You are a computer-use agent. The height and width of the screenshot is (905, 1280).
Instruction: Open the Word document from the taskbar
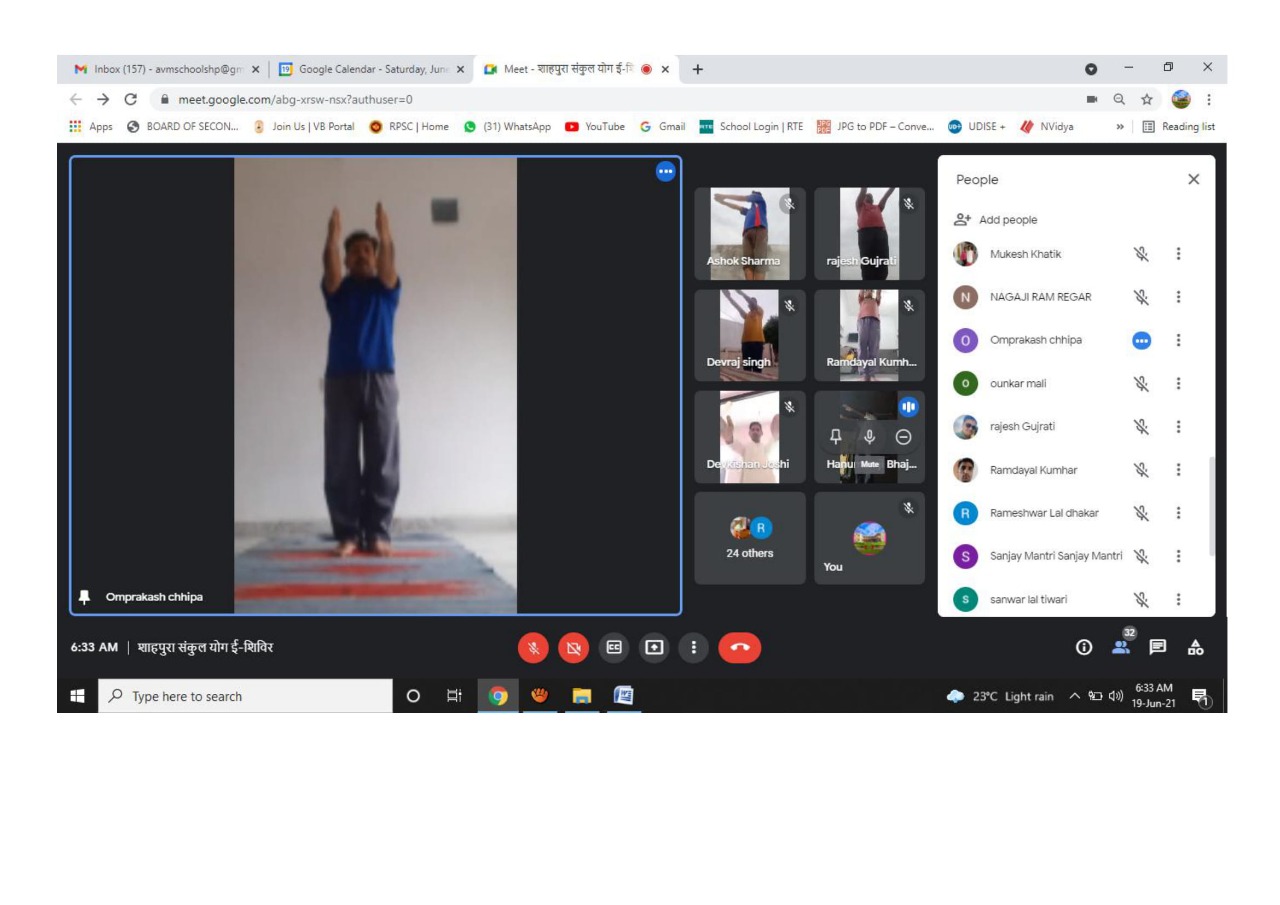(623, 696)
